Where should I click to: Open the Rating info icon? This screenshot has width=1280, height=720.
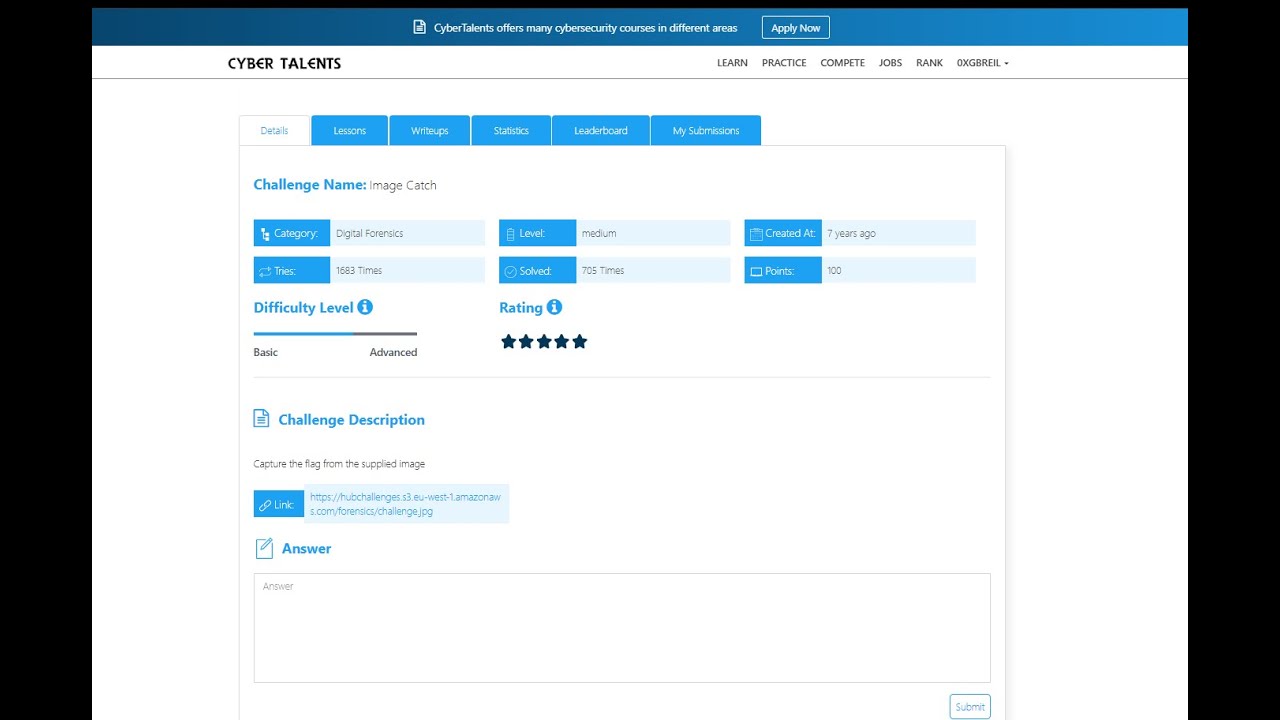coord(554,307)
